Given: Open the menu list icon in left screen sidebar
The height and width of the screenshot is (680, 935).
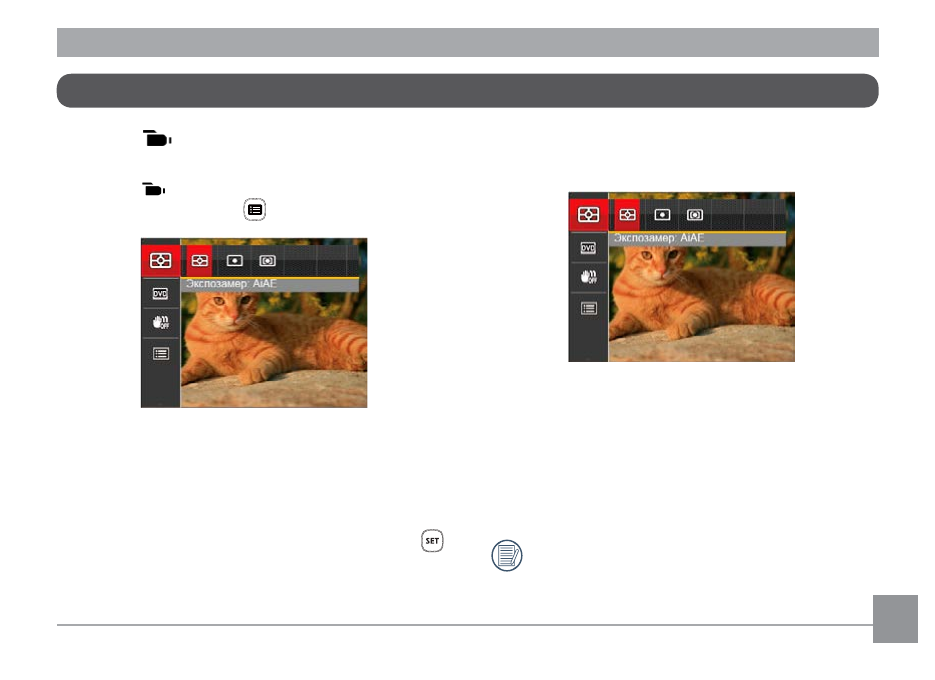Looking at the screenshot, I should (161, 354).
